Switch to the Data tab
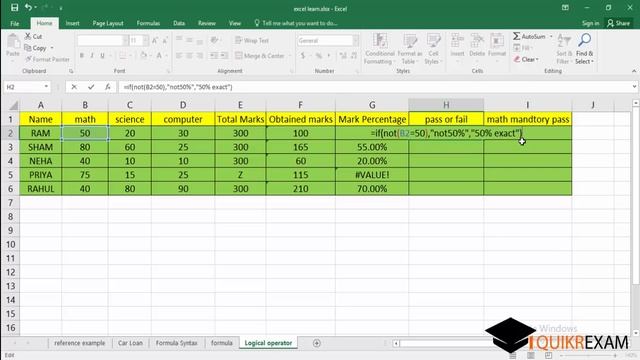The image size is (640, 360). point(179,23)
